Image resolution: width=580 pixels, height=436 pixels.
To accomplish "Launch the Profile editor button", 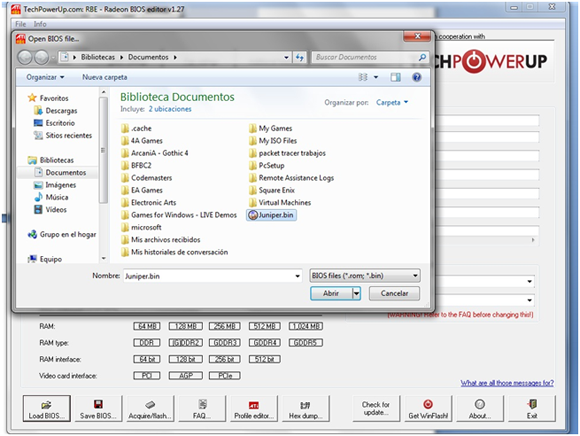I will tap(254, 408).
